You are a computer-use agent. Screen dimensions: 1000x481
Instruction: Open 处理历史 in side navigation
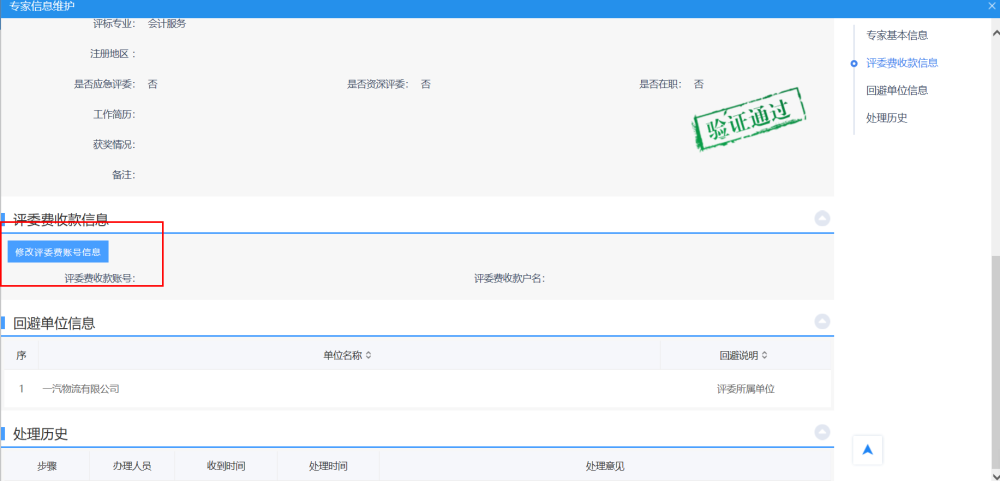(x=886, y=118)
